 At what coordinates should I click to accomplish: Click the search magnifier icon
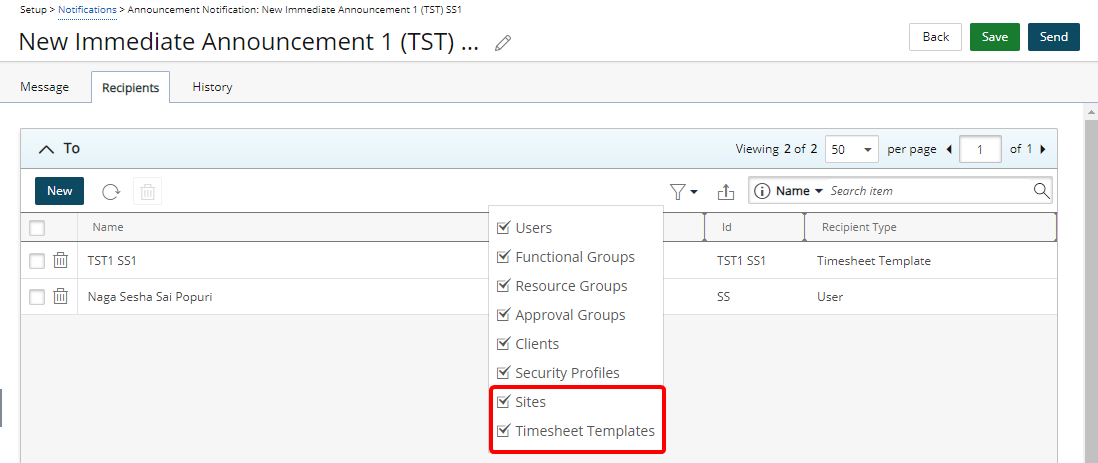[1041, 191]
